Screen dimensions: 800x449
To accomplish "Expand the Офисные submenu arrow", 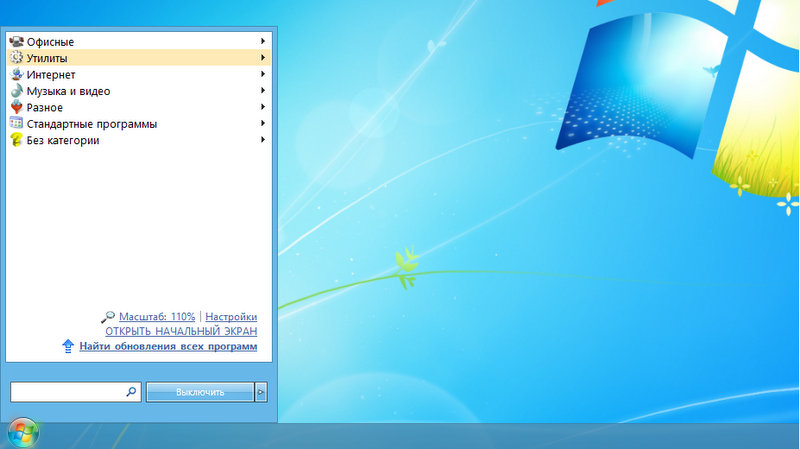I will click(263, 41).
